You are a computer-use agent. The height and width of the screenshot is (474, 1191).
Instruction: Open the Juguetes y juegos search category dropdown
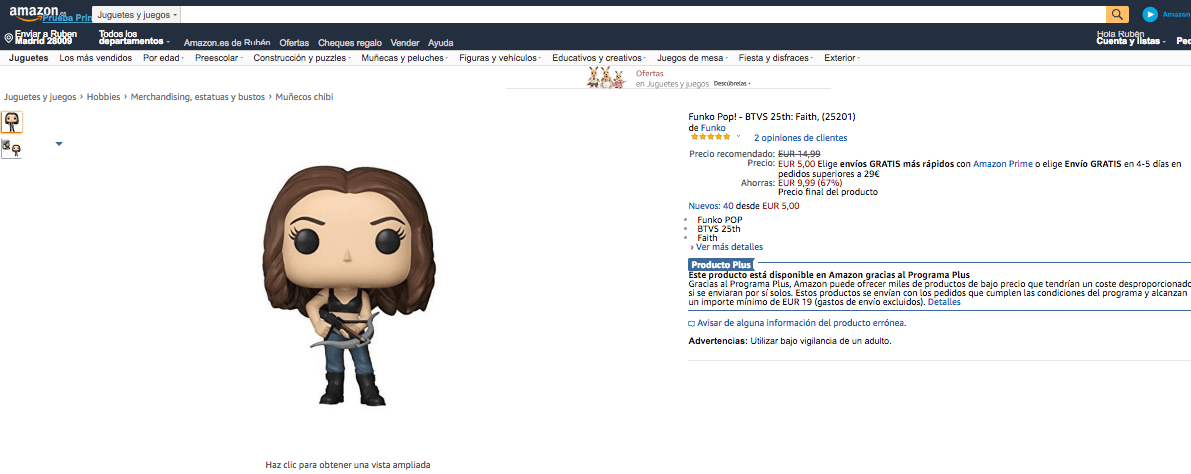pos(137,15)
